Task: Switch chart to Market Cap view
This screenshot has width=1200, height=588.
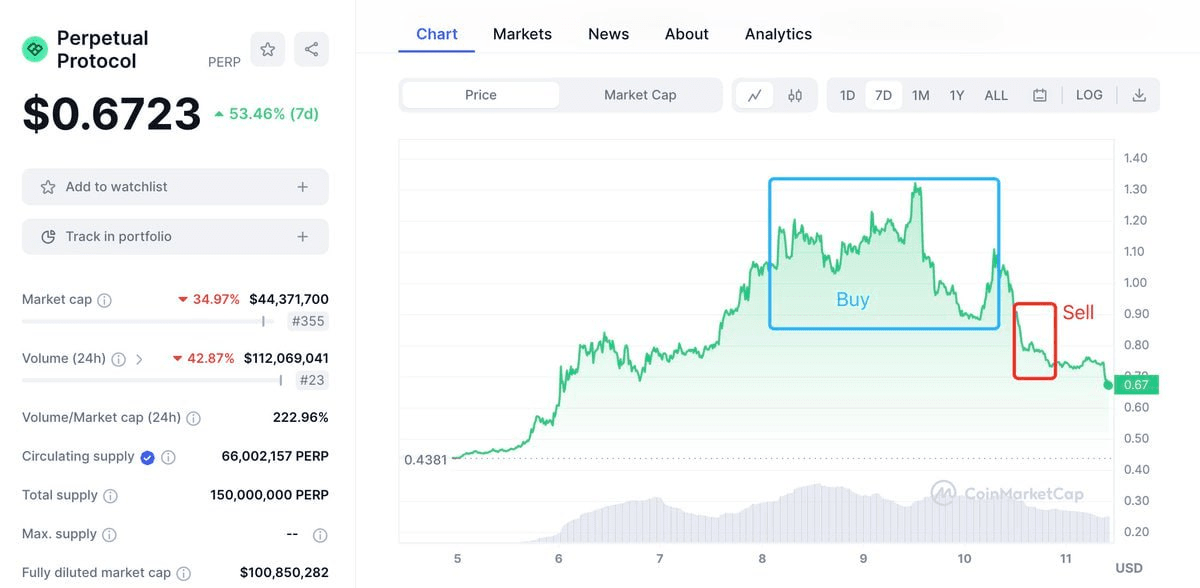Action: click(x=640, y=95)
